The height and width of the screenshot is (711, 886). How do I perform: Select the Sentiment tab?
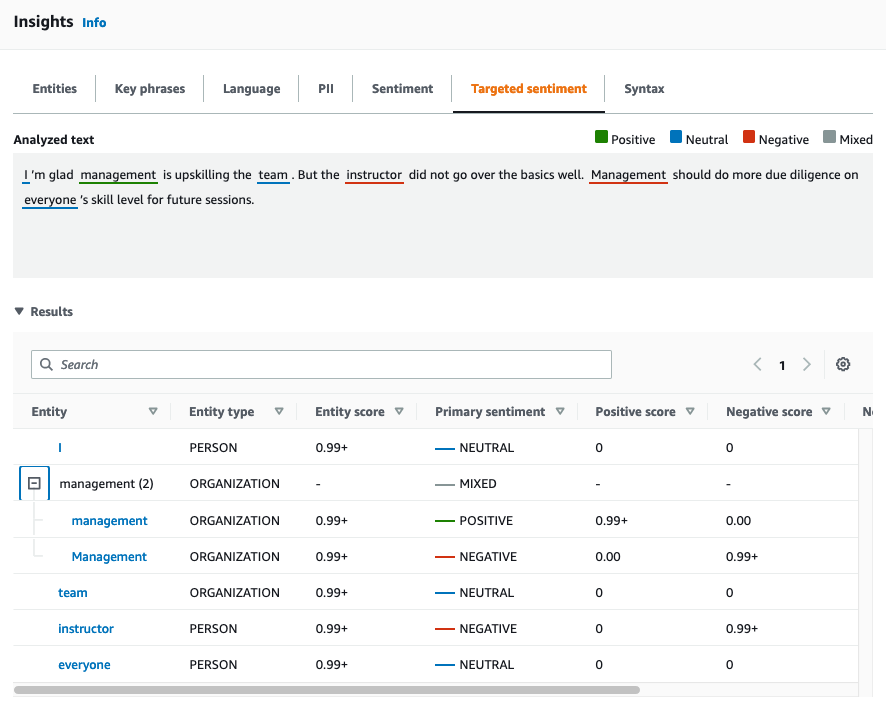[402, 89]
